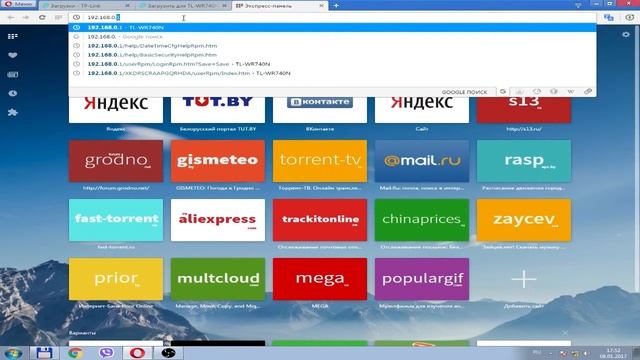
Task: Open the ВКонтакте speed dial tile
Action: (320, 109)
